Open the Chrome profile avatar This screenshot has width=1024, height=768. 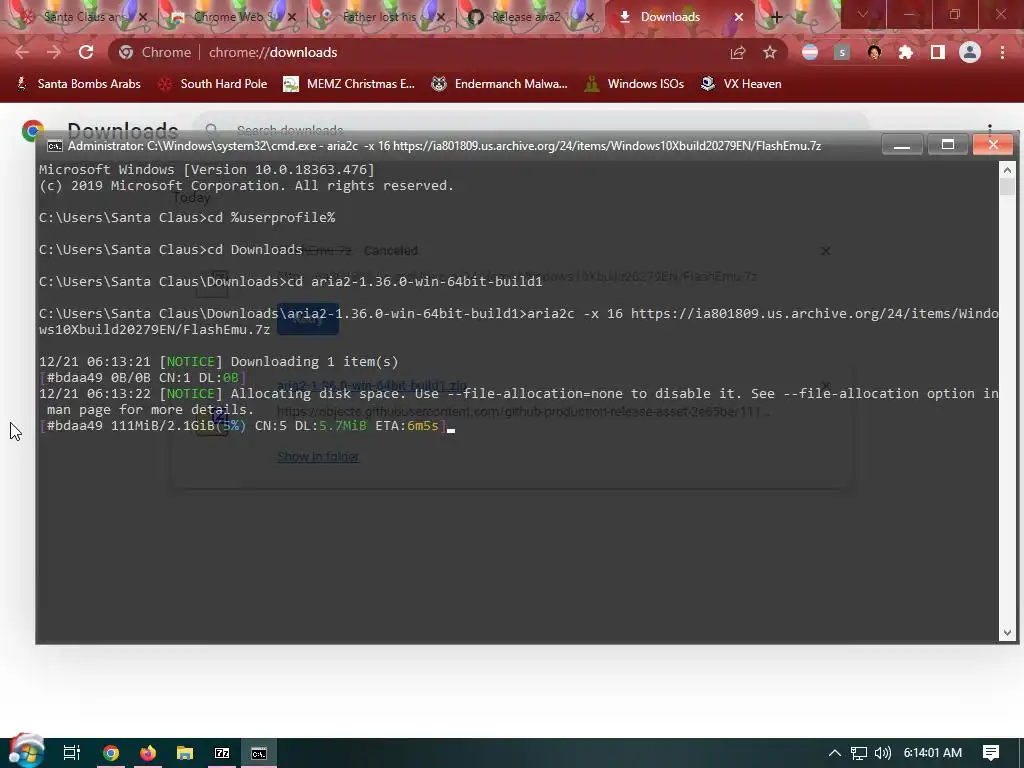(970, 52)
